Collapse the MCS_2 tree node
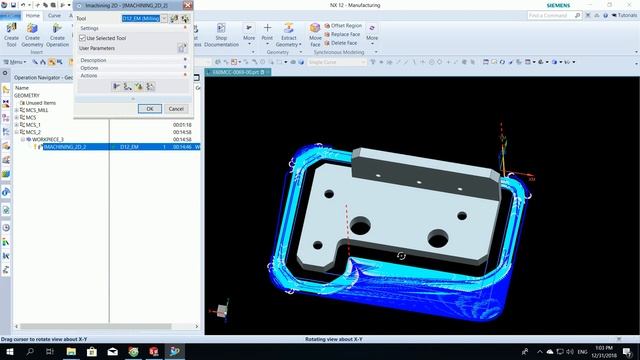 pos(17,132)
